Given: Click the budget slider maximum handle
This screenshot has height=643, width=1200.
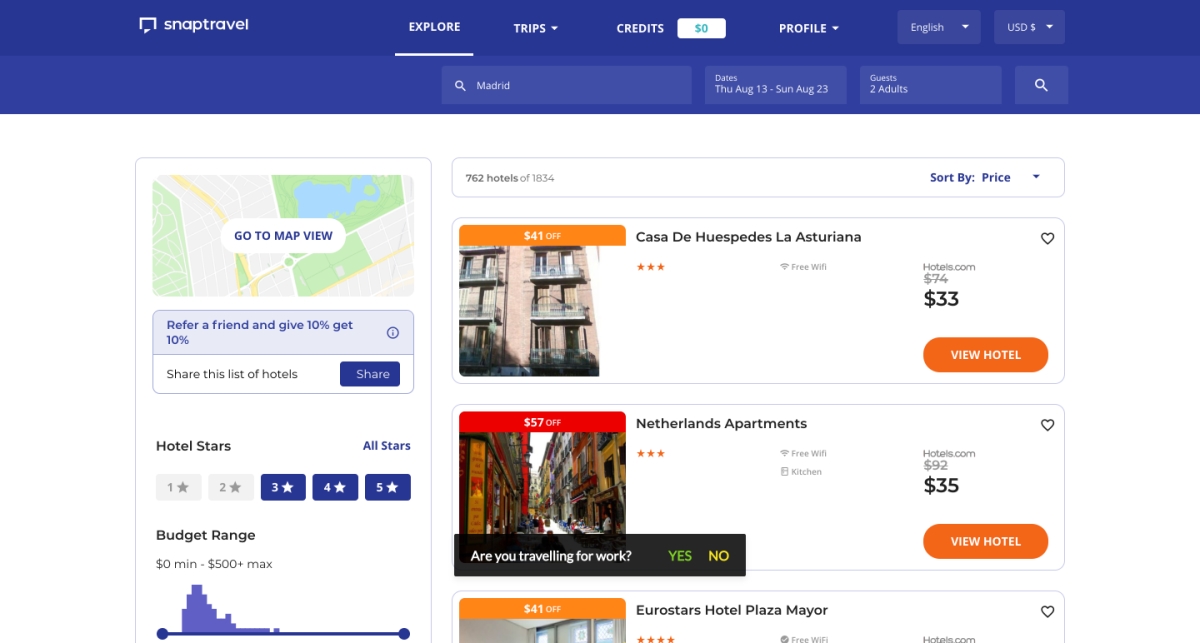Looking at the screenshot, I should [404, 633].
